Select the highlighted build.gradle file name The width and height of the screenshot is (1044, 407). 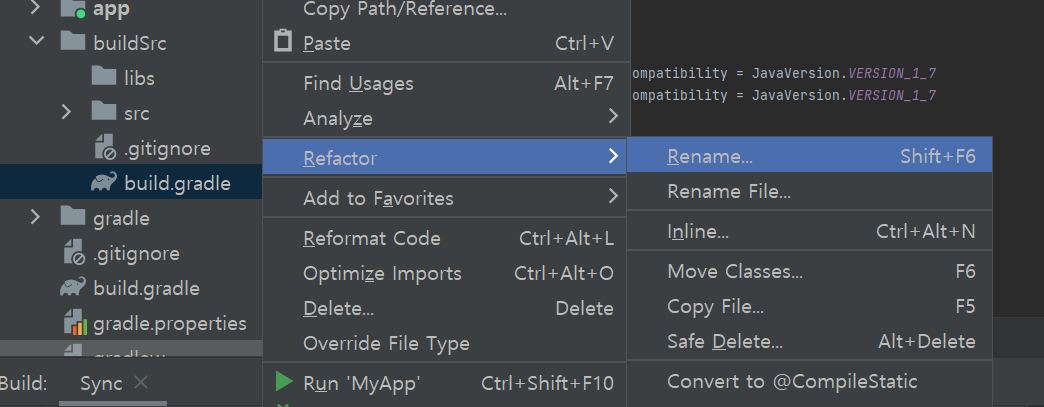[178, 183]
